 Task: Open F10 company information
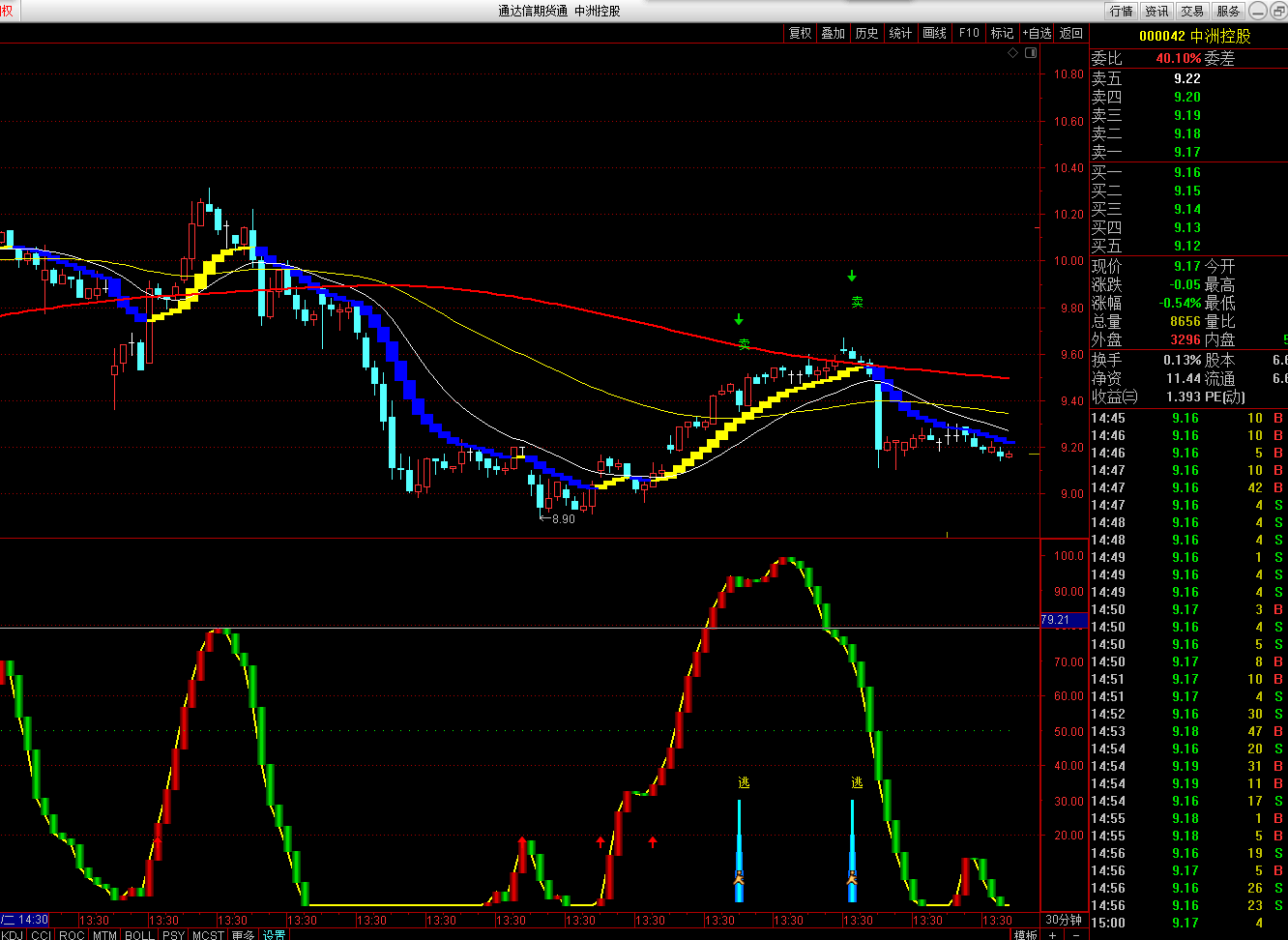point(969,33)
